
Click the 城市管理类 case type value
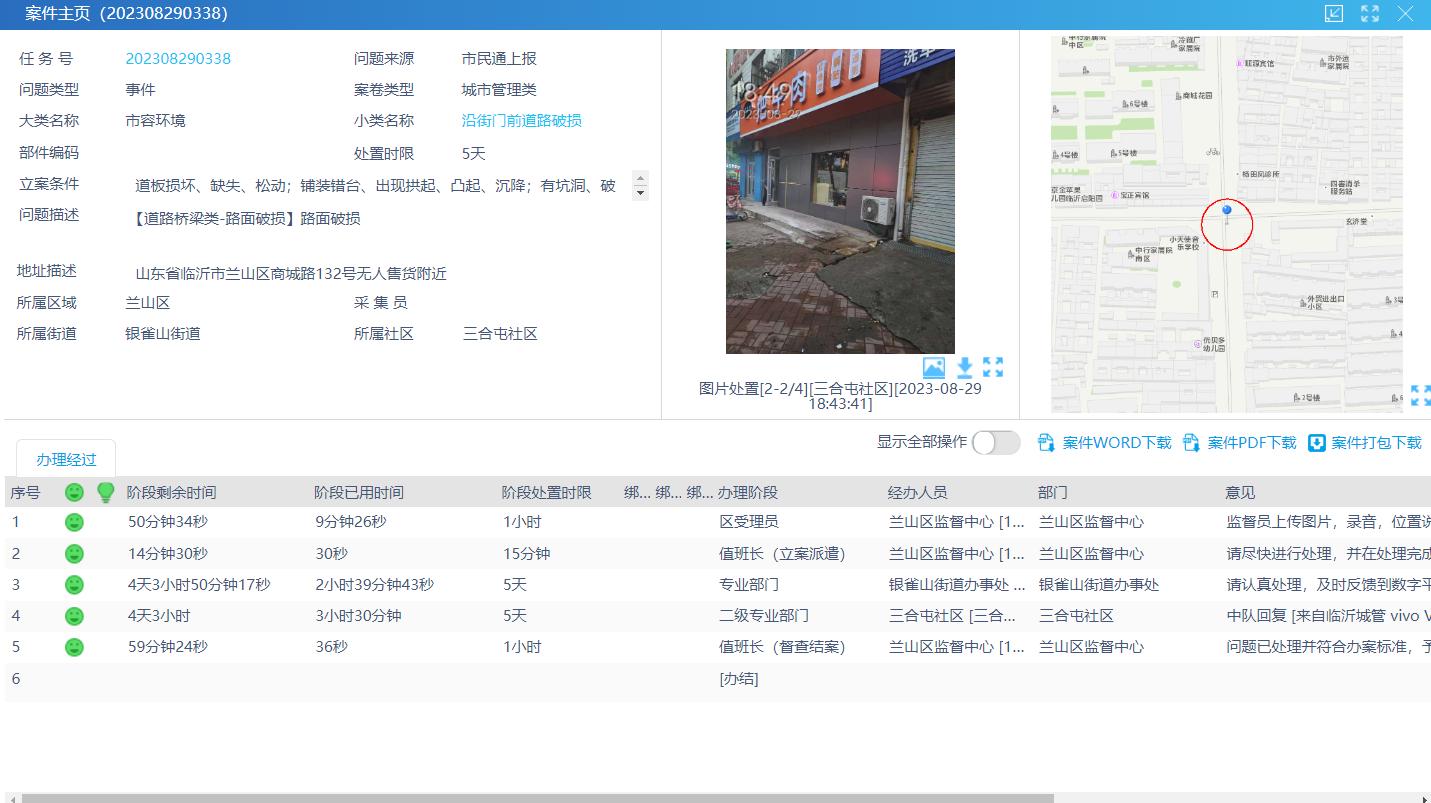tap(499, 89)
